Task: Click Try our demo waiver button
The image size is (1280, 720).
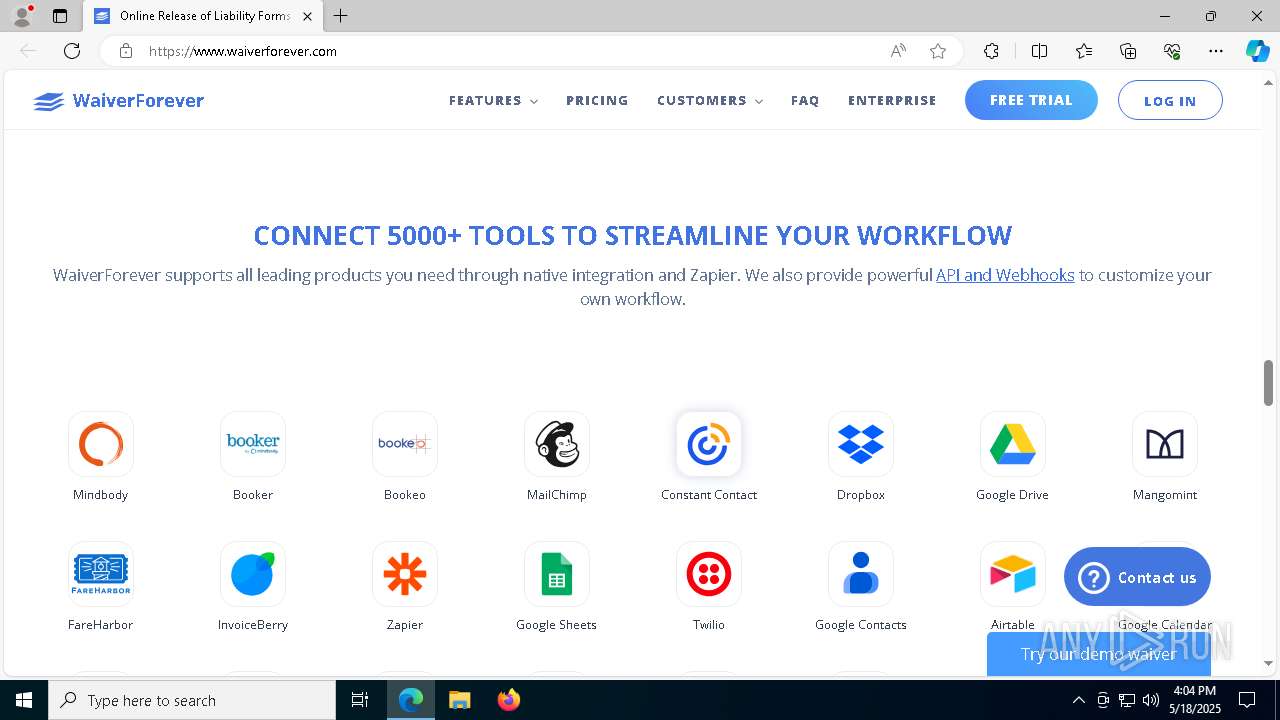Action: pos(1098,654)
